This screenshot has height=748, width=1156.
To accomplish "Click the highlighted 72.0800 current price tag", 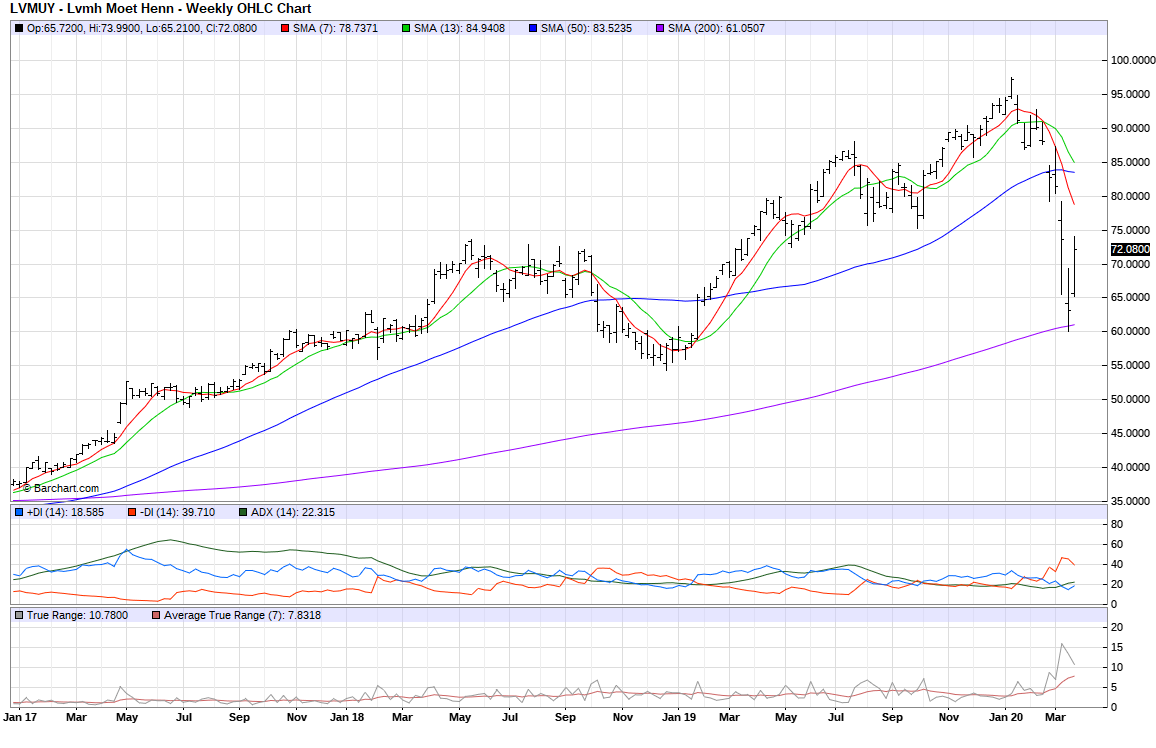I will [1130, 250].
